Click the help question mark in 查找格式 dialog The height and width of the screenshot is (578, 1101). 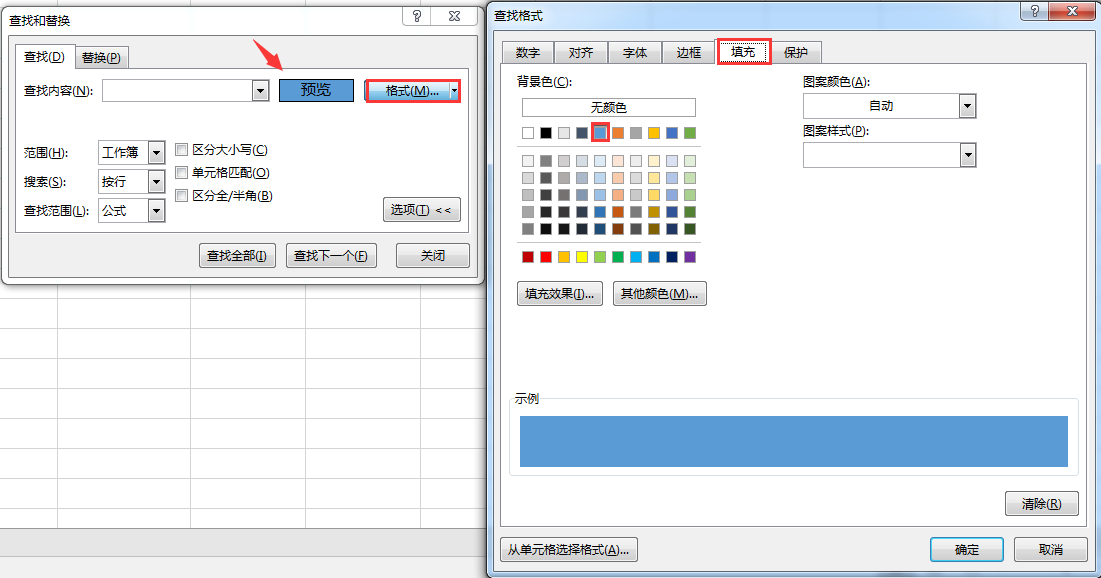tap(1034, 11)
